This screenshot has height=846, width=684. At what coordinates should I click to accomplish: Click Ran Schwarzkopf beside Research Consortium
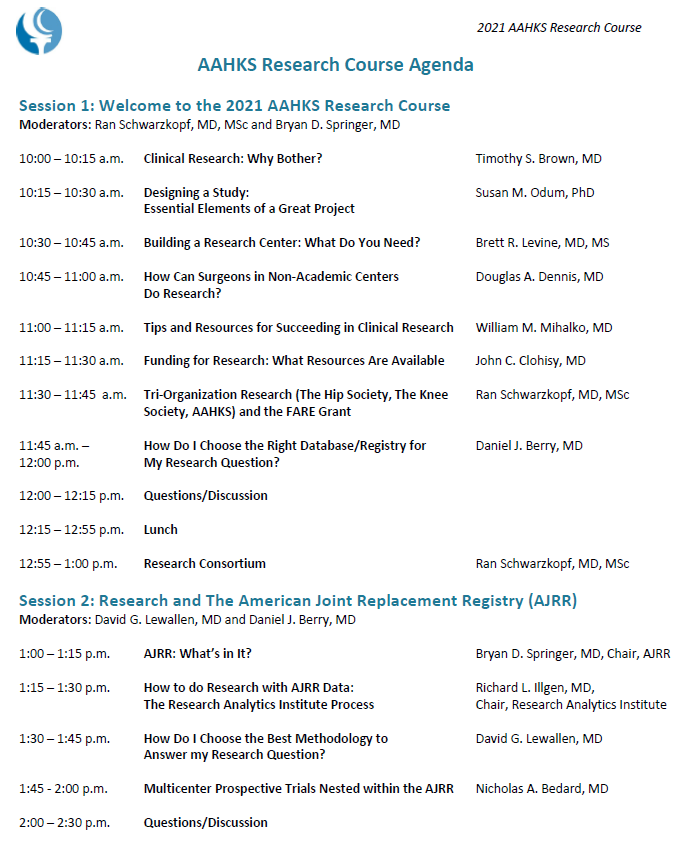coord(552,564)
